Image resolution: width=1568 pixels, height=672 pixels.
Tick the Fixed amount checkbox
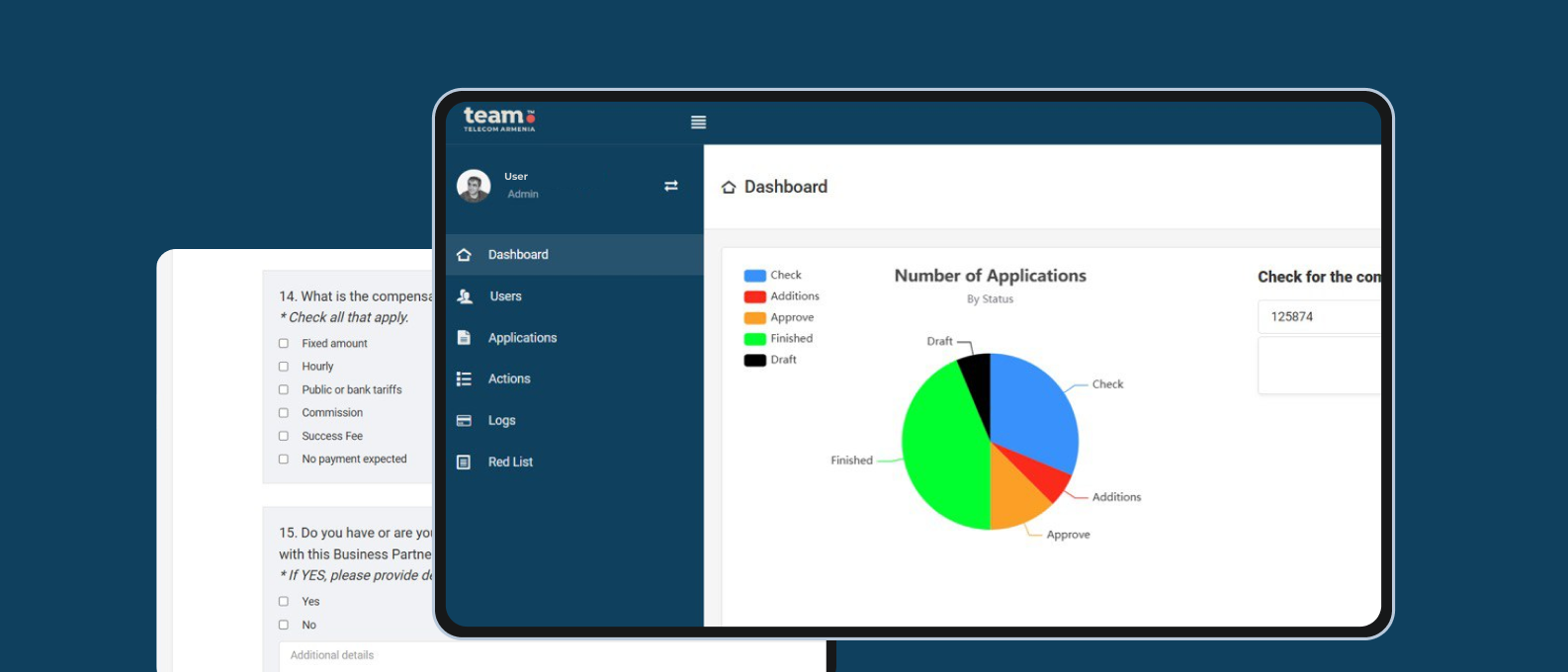[x=284, y=344]
